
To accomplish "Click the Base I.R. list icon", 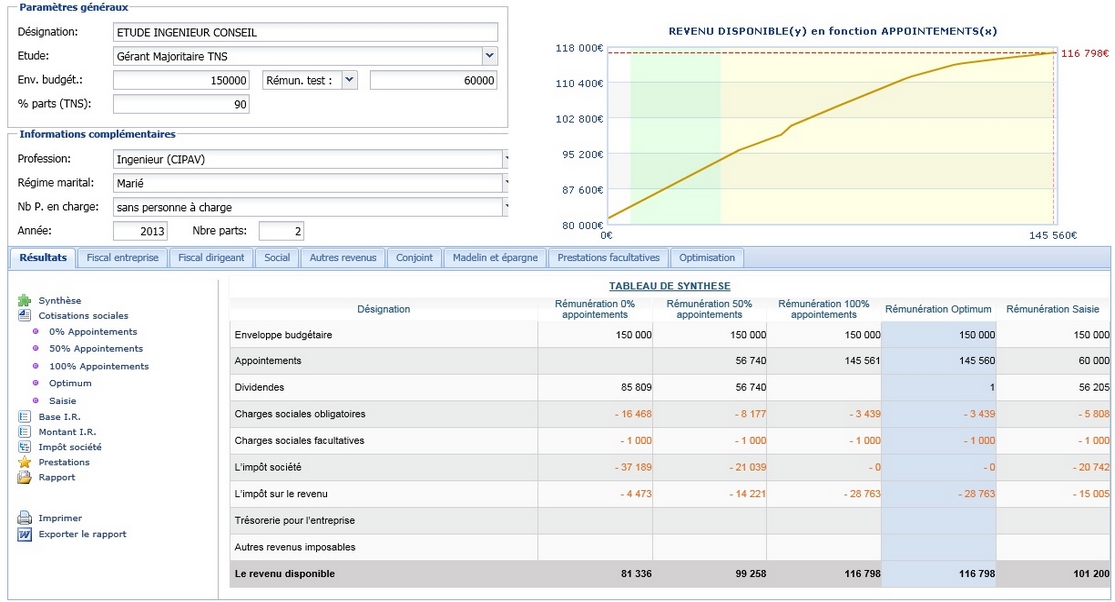I will (x=25, y=416).
